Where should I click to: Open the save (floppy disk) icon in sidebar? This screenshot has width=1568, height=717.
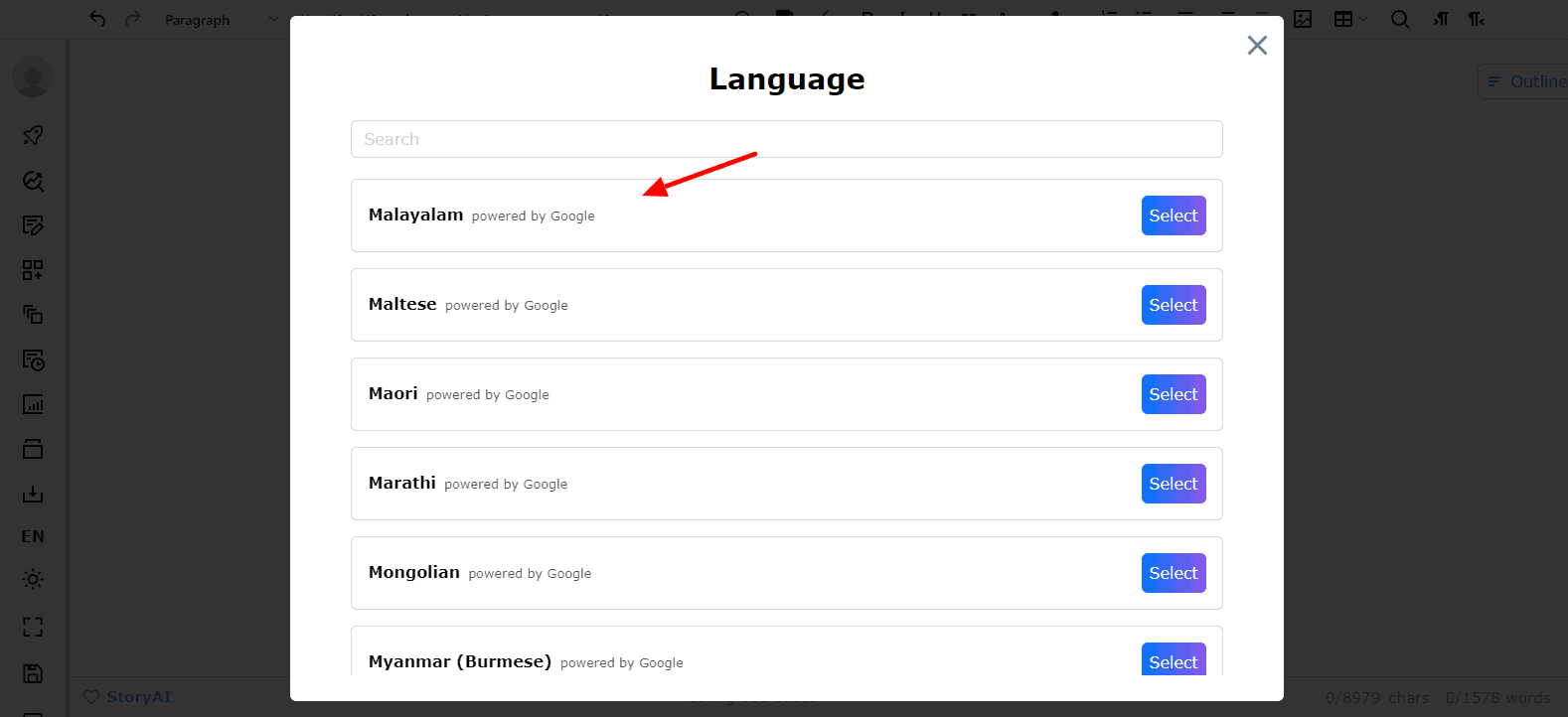pos(33,673)
